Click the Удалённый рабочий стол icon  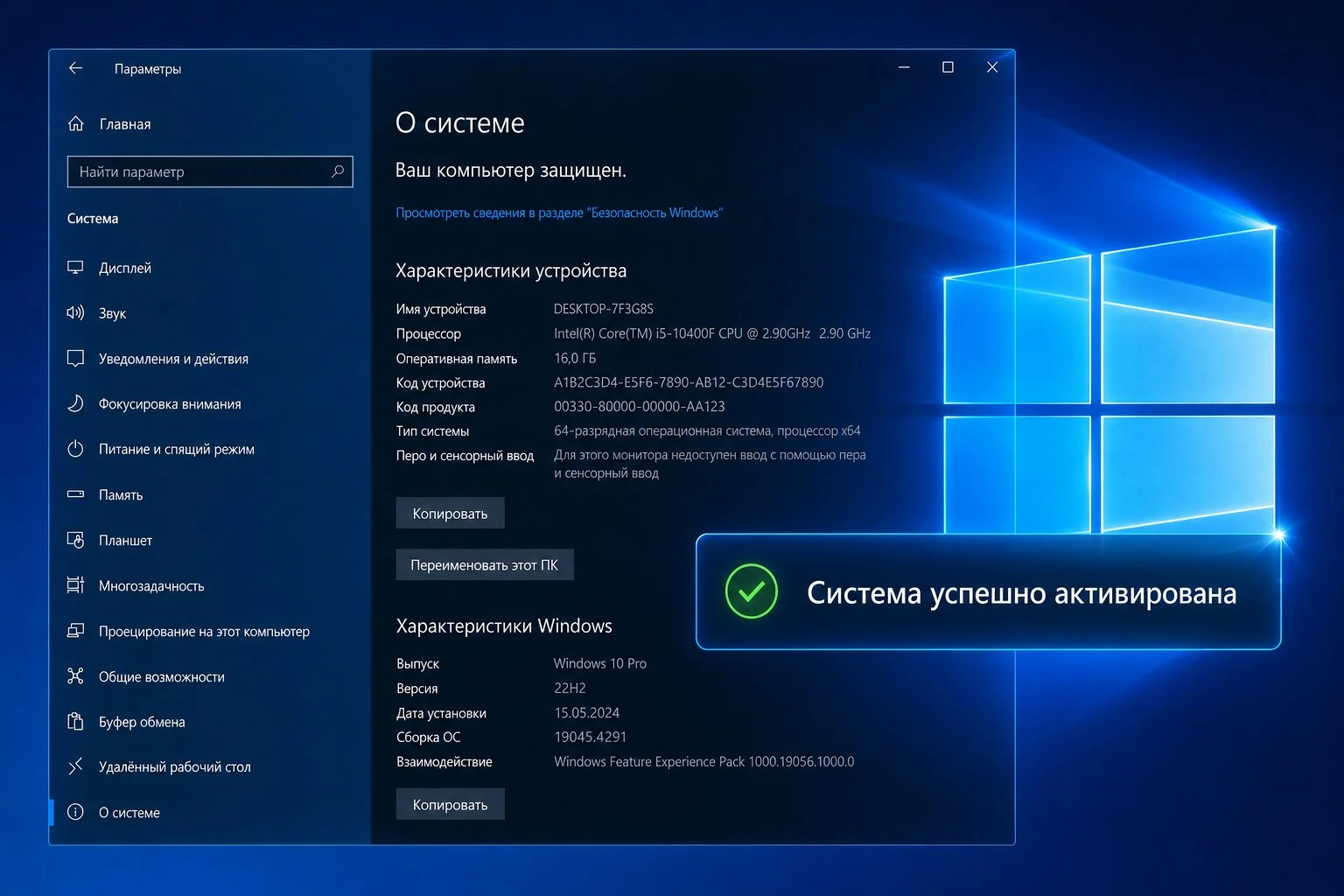pos(76,766)
